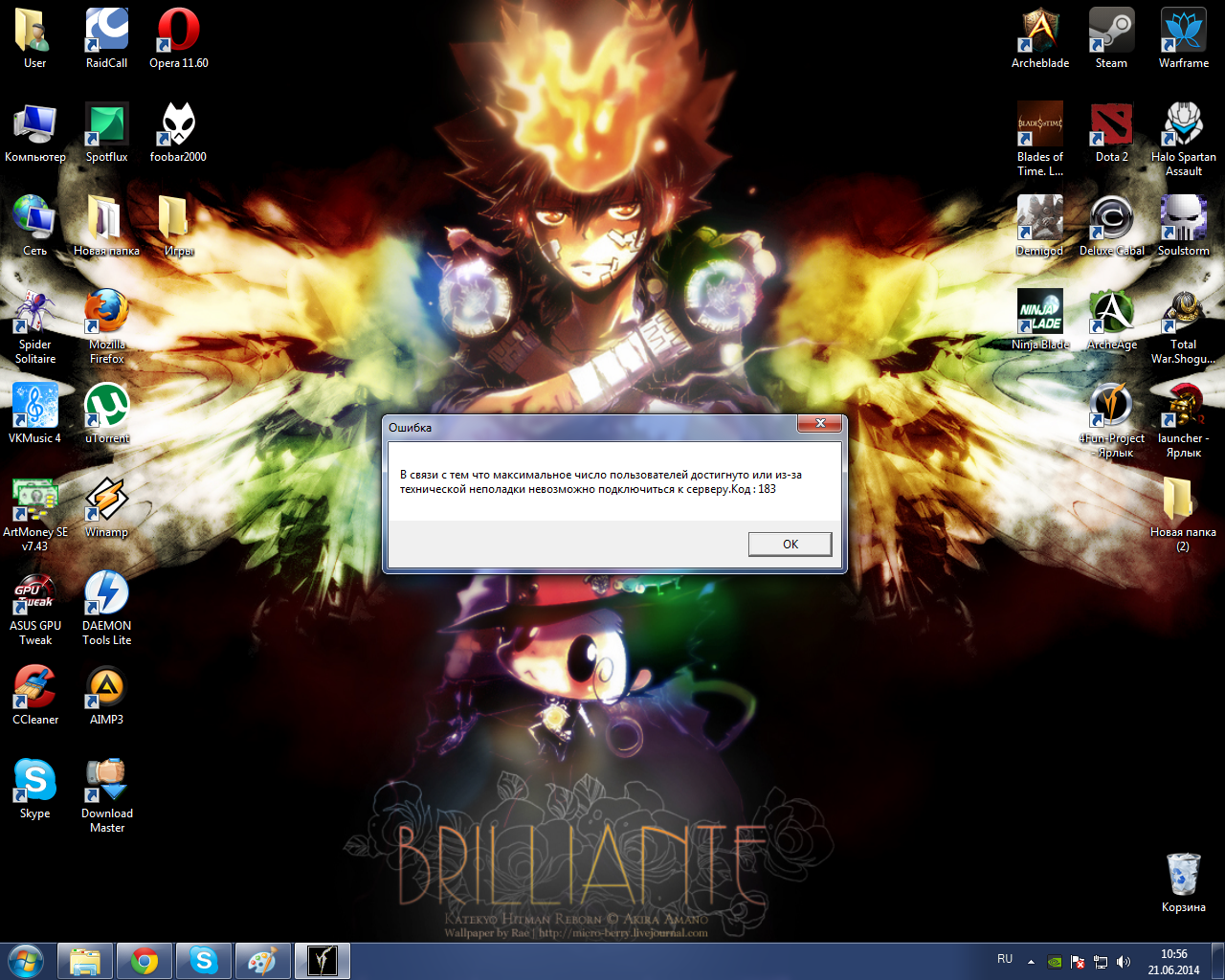1225x980 pixels.
Task: Open Total War Shogun shortcut
Action: pyautogui.click(x=1184, y=327)
